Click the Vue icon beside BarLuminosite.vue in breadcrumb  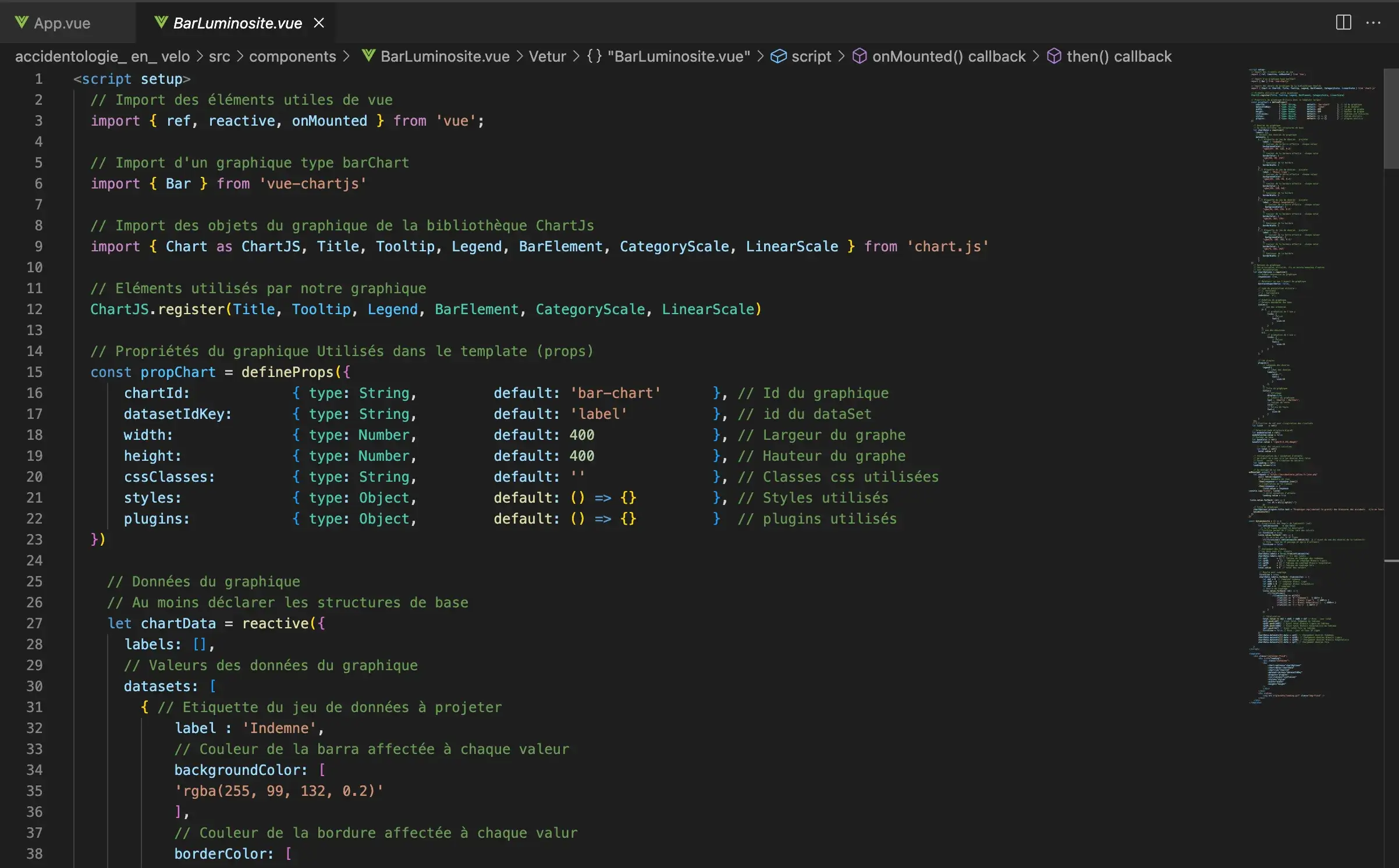pos(368,56)
